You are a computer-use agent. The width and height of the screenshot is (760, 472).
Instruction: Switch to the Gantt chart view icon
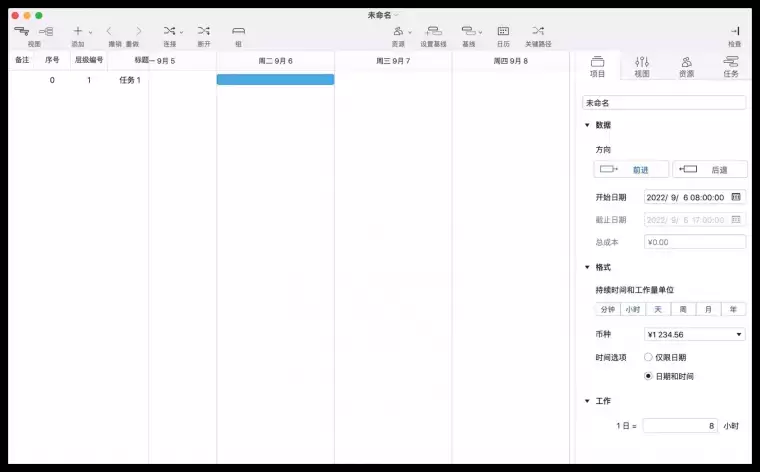21,31
